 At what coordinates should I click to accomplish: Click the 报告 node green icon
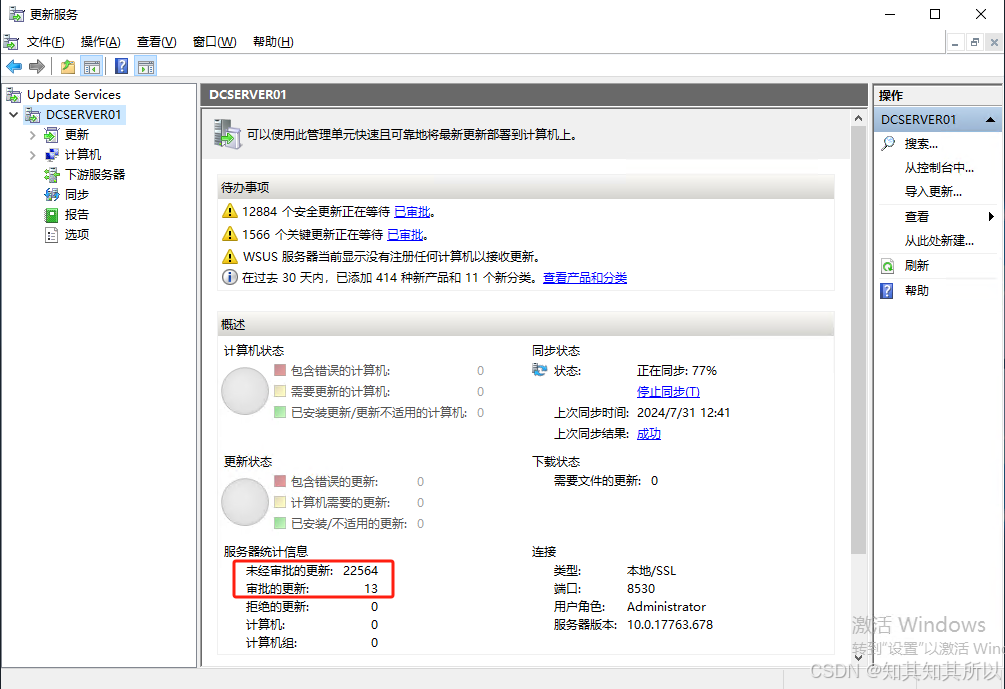point(51,215)
